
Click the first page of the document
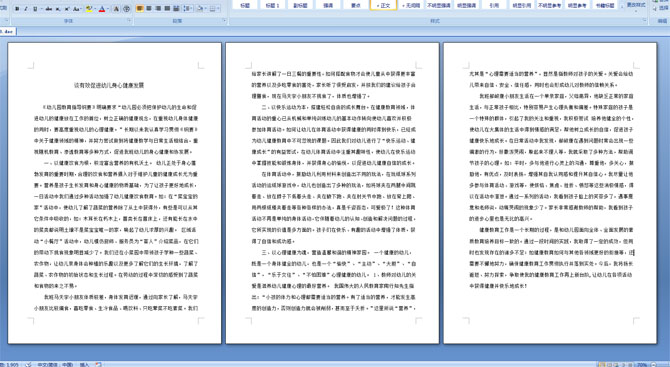coord(115,193)
